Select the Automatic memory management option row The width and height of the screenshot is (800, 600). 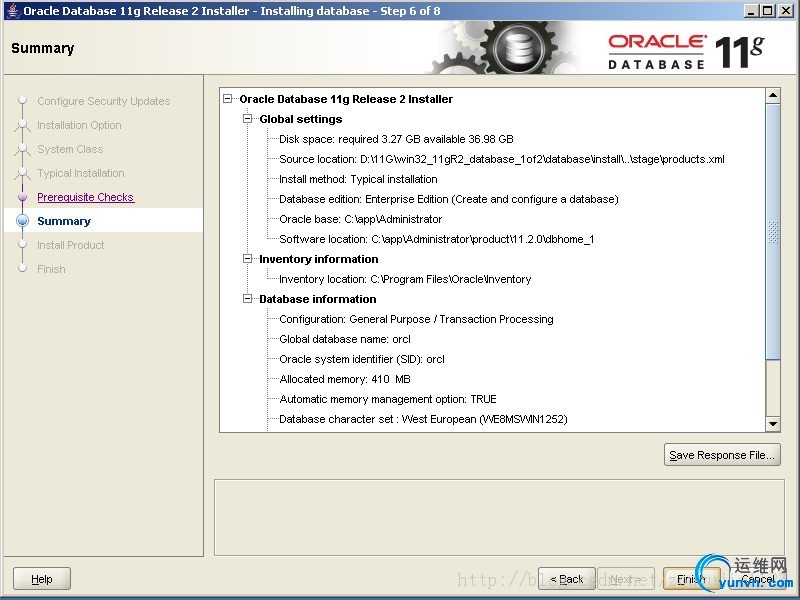coord(388,399)
